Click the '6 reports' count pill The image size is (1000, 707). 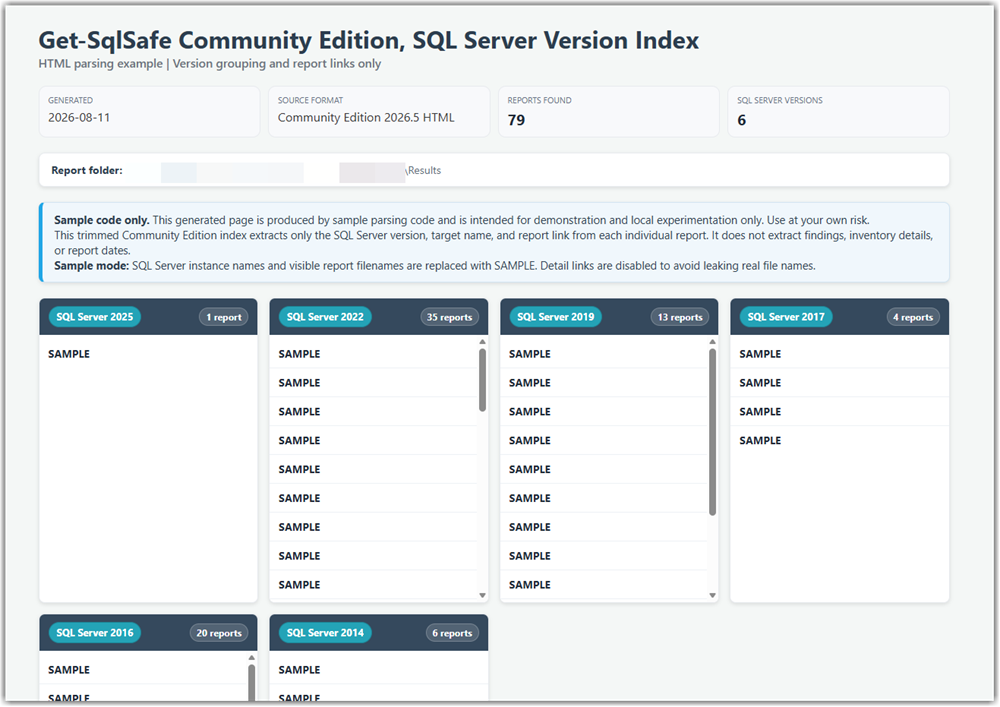point(452,634)
